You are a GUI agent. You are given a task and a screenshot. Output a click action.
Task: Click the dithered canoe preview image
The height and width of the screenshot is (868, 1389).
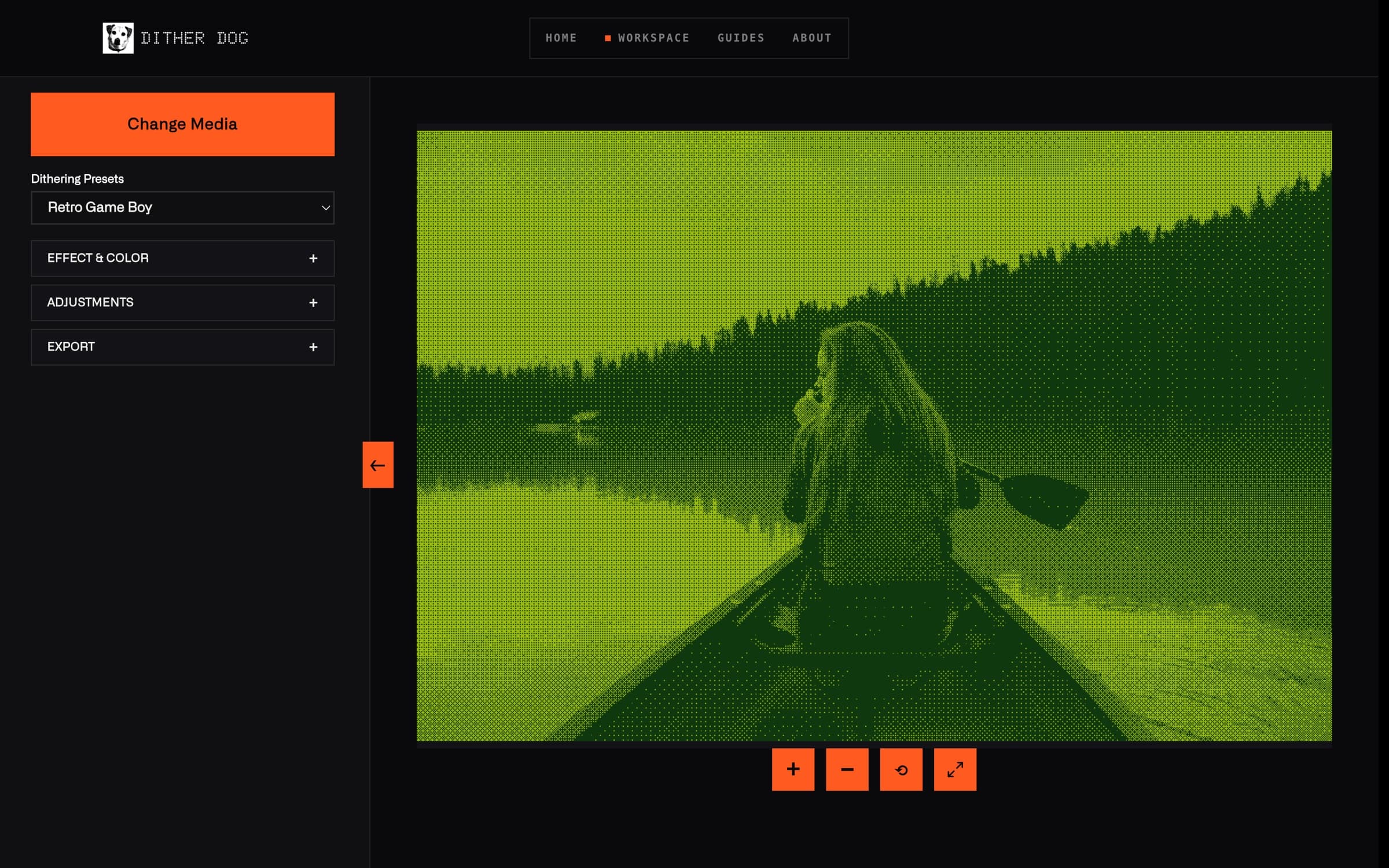(874, 436)
